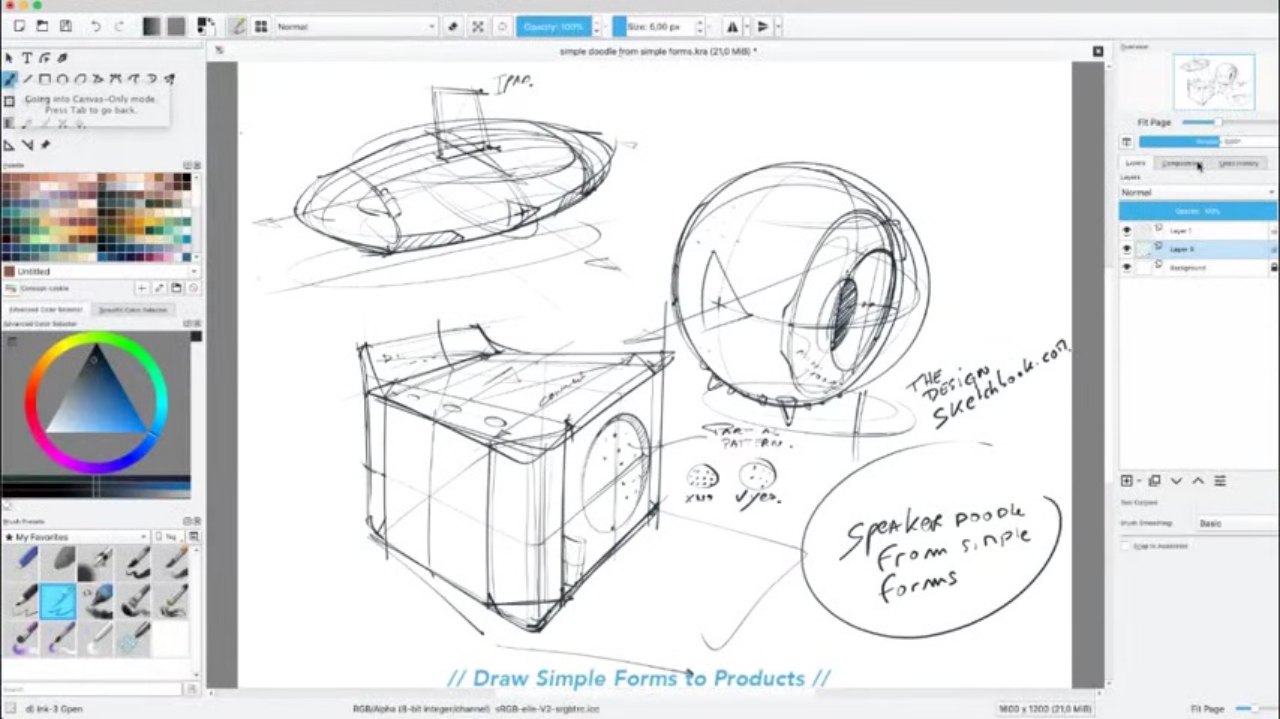Enable the Snap to Assistants checkbox
Image resolution: width=1280 pixels, height=719 pixels.
(1126, 546)
